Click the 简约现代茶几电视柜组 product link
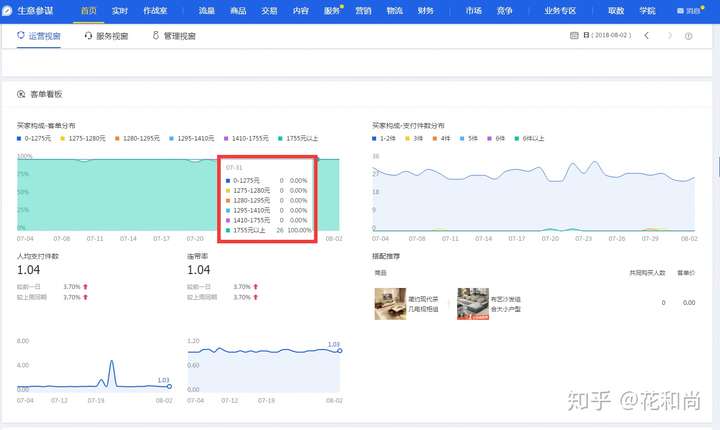720x430 pixels. pyautogui.click(x=425, y=301)
